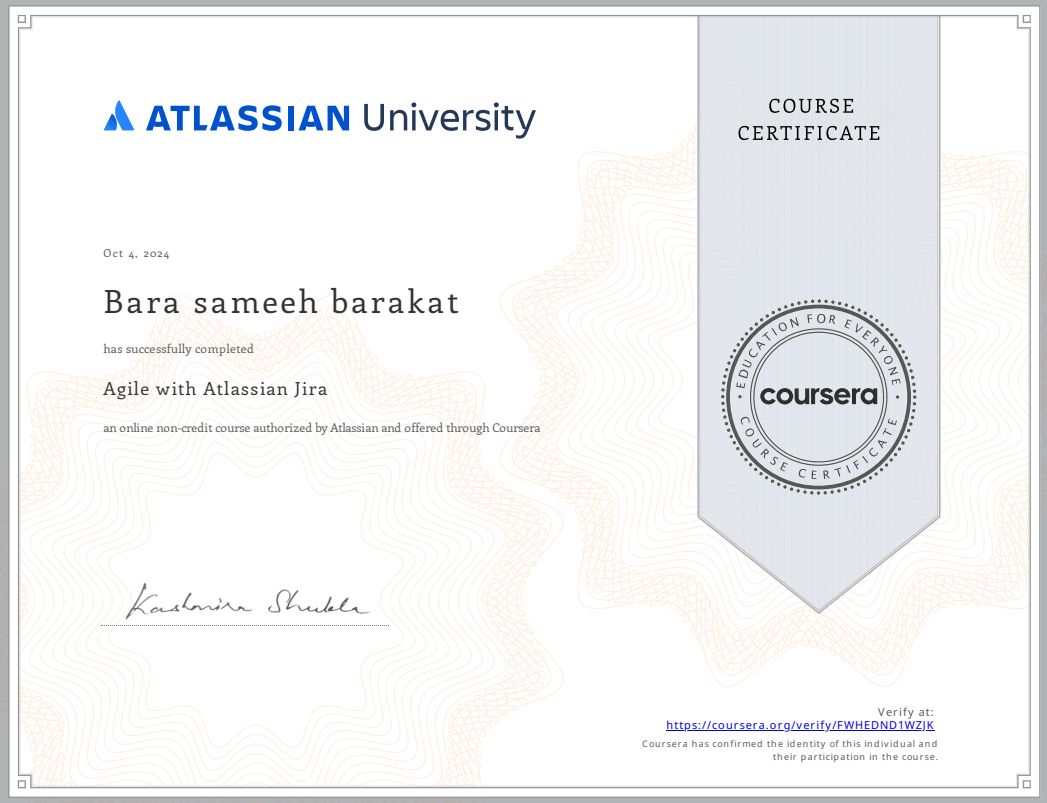Click 'COURSE CERTIFICATE' text curved along seal bottom

[x=818, y=464]
